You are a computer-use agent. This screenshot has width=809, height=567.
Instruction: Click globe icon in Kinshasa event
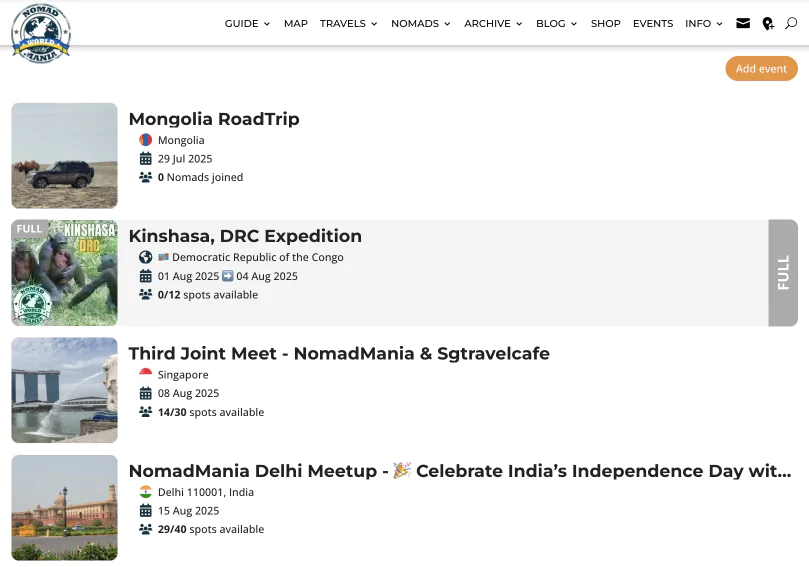[x=146, y=257]
